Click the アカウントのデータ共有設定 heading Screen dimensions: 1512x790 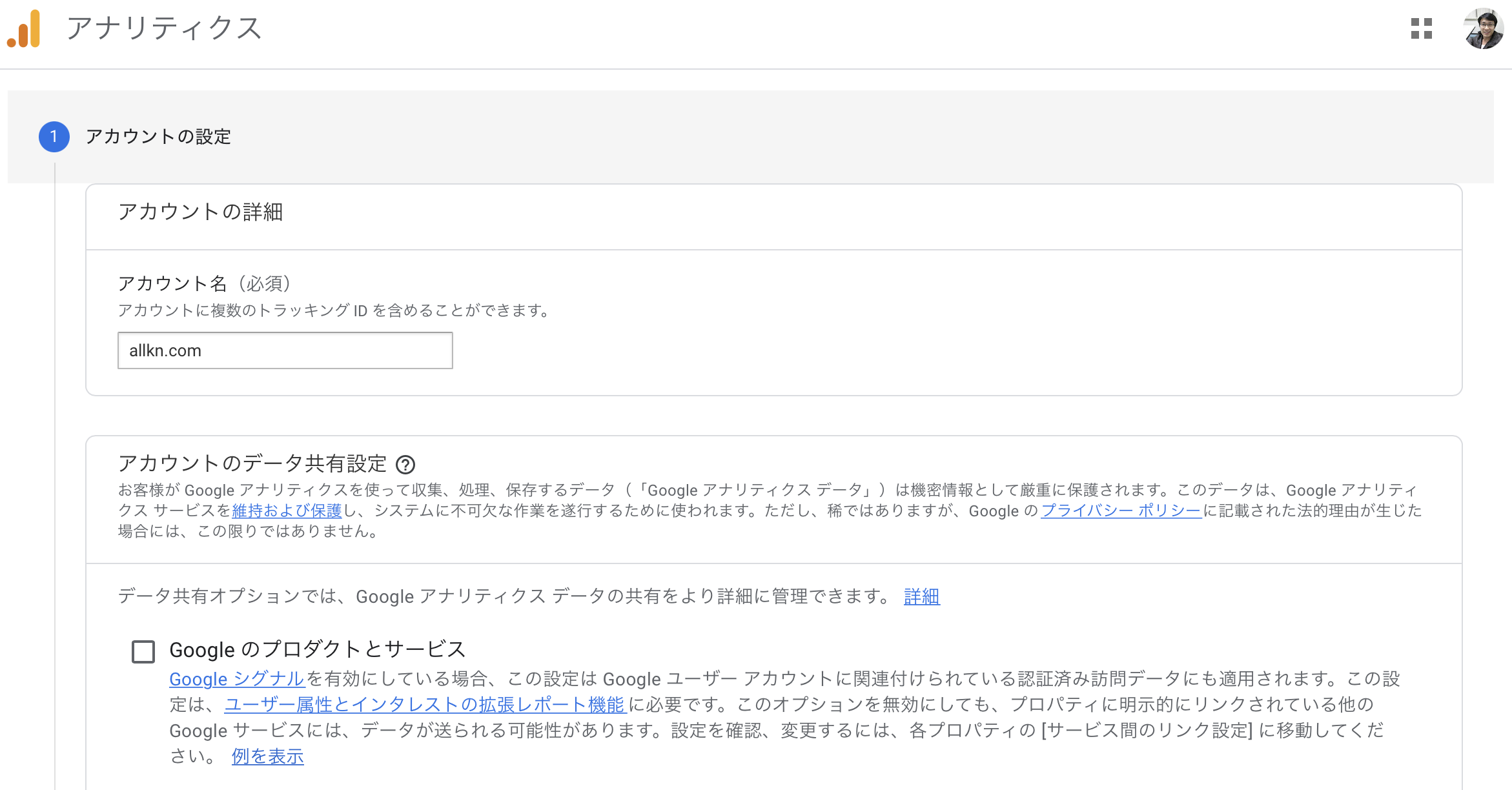[252, 463]
